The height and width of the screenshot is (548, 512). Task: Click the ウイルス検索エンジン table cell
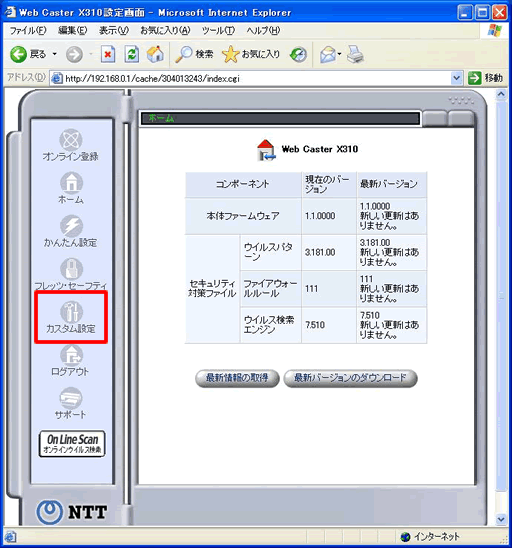tap(271, 325)
